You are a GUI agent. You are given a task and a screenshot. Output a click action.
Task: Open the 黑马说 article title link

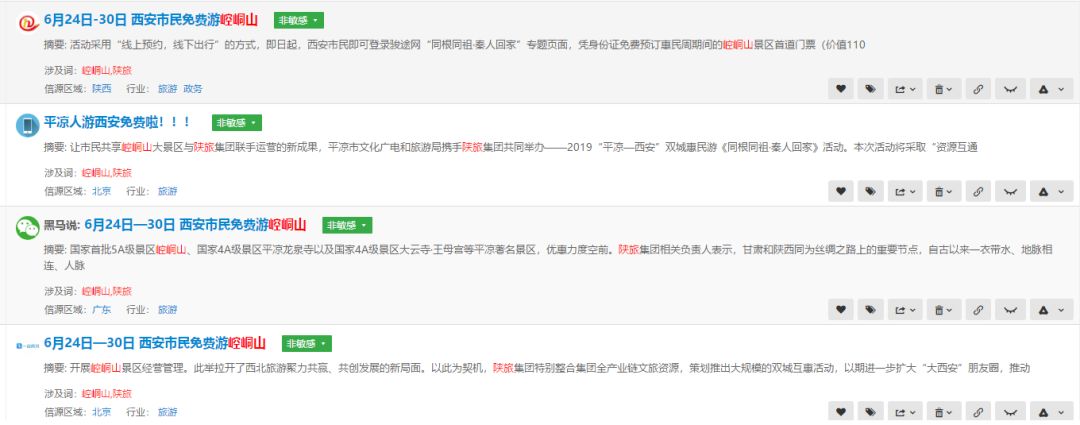point(195,225)
